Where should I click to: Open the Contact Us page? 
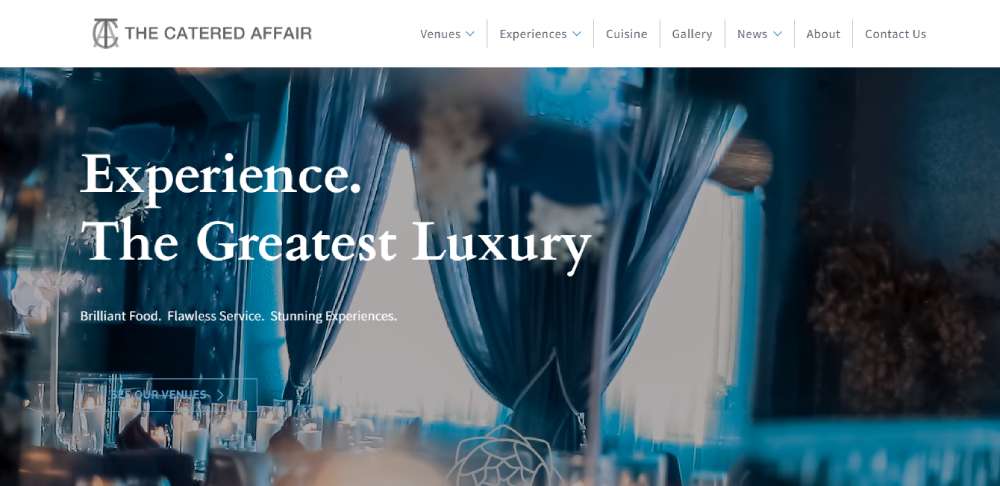[x=895, y=34]
